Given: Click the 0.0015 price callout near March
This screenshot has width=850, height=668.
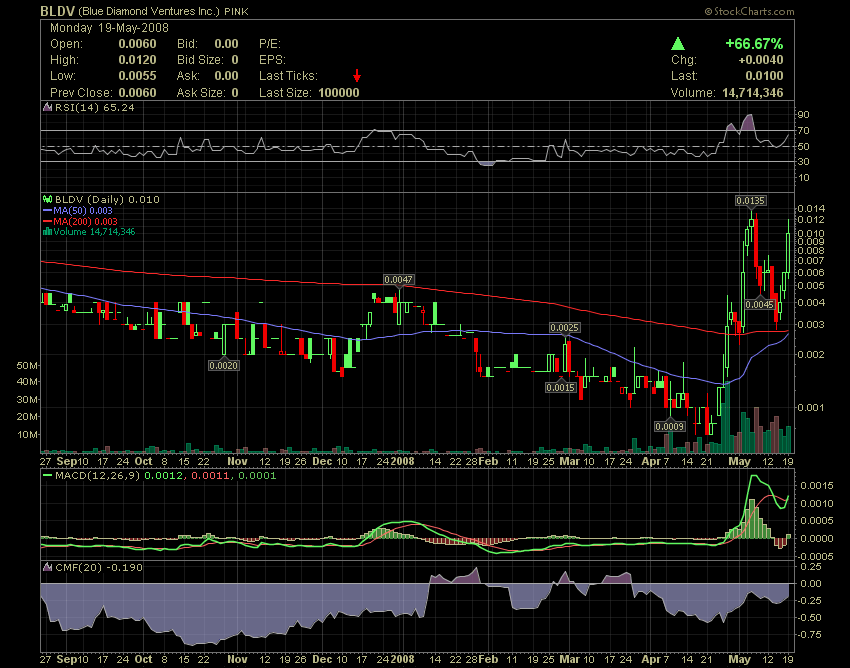Looking at the screenshot, I should point(561,387).
